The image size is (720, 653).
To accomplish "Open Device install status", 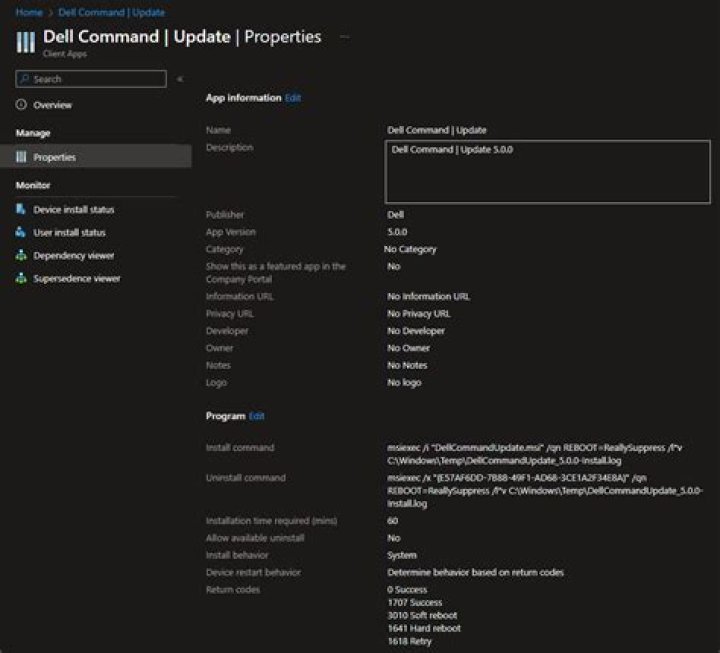I will click(73, 210).
